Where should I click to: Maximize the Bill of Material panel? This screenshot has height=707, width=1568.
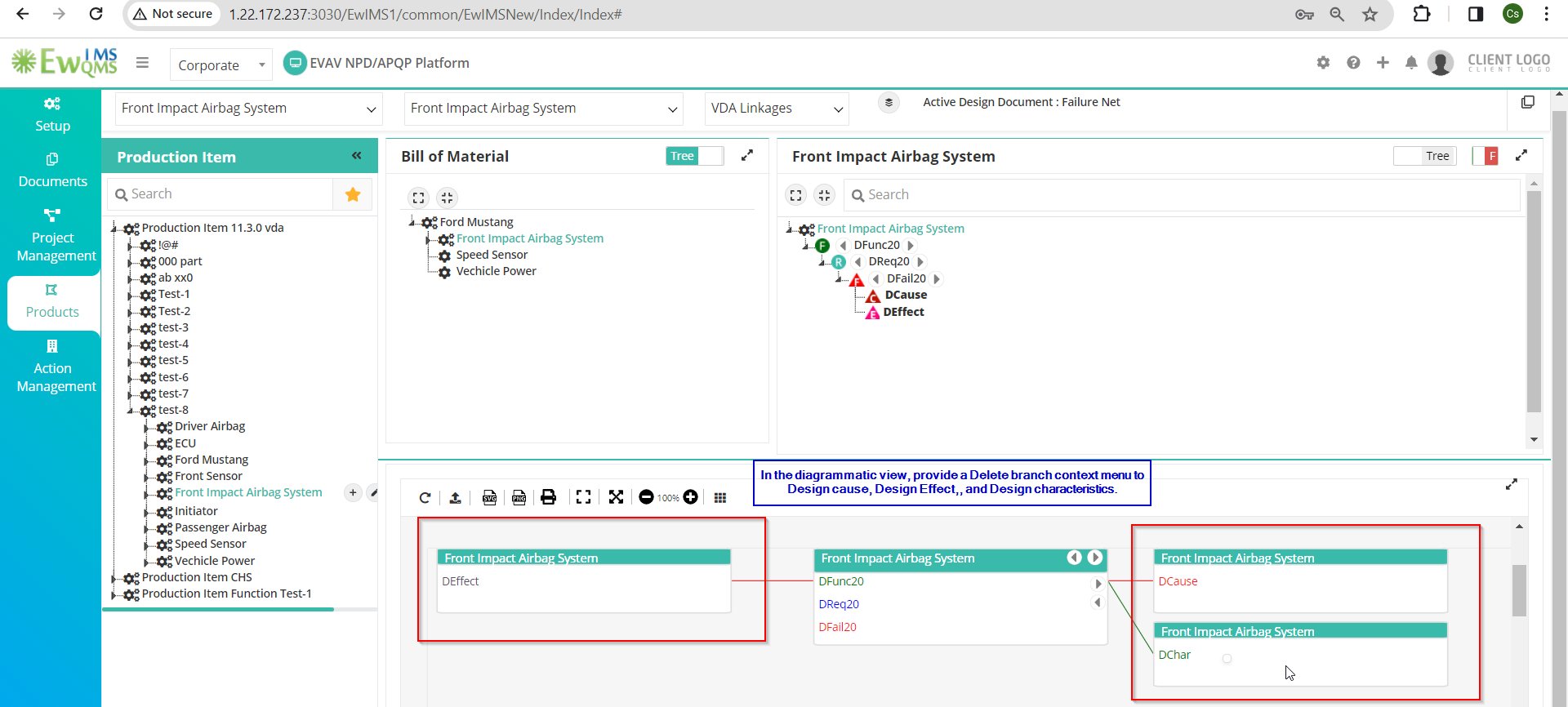tap(747, 155)
